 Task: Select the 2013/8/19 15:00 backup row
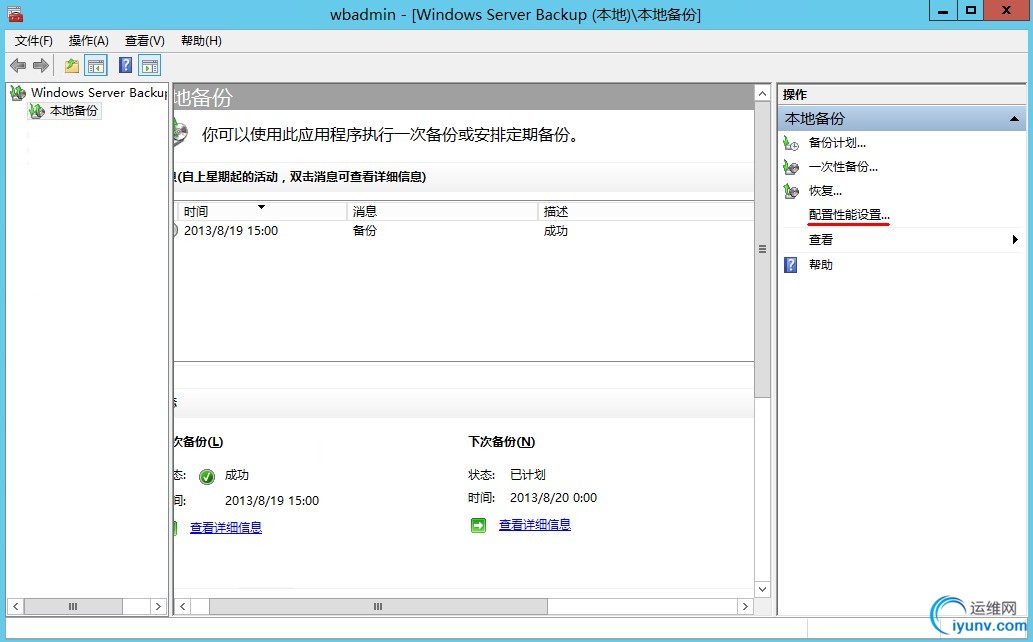pos(464,231)
